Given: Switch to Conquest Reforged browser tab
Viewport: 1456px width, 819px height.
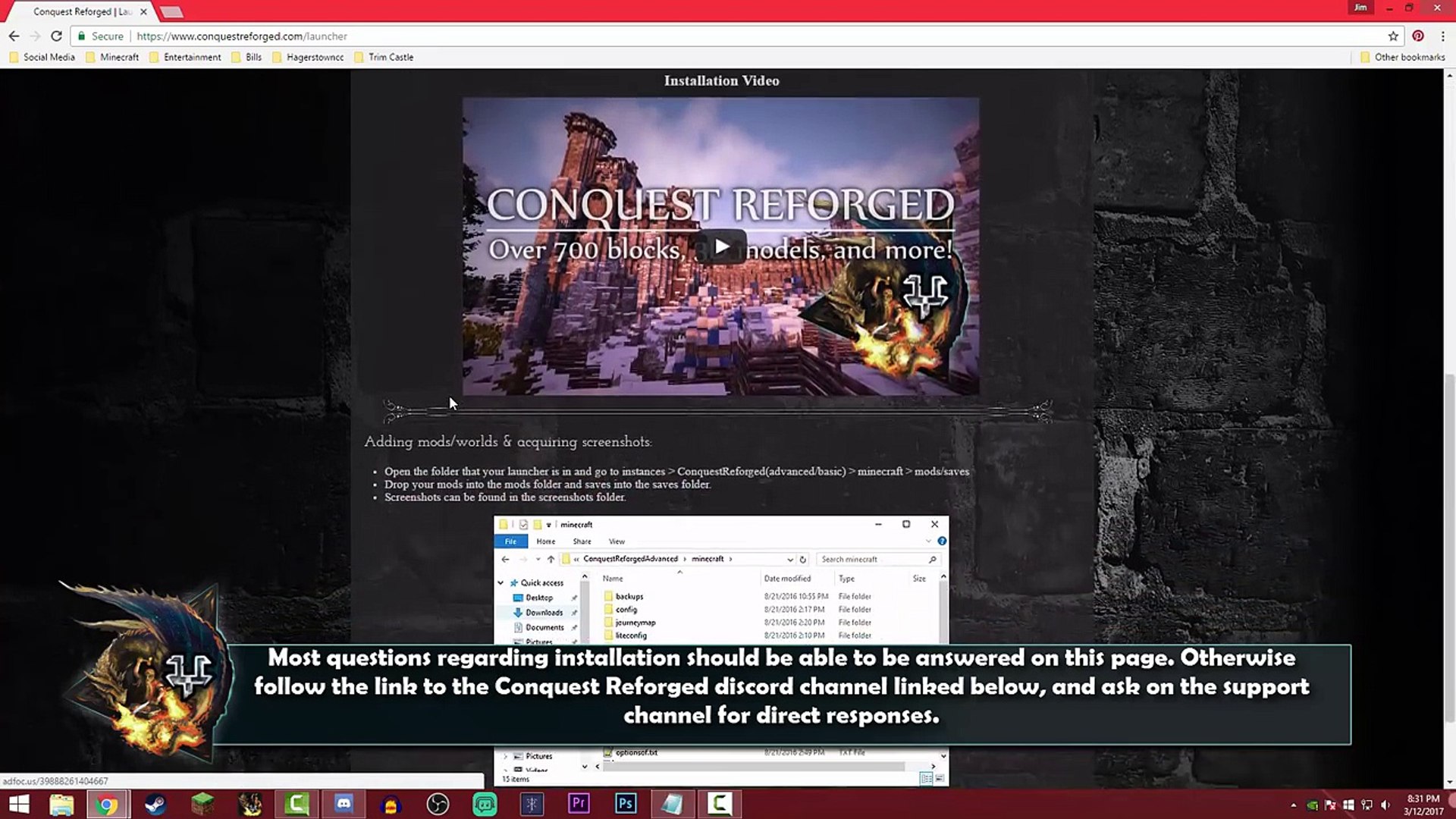Looking at the screenshot, I should pos(82,11).
